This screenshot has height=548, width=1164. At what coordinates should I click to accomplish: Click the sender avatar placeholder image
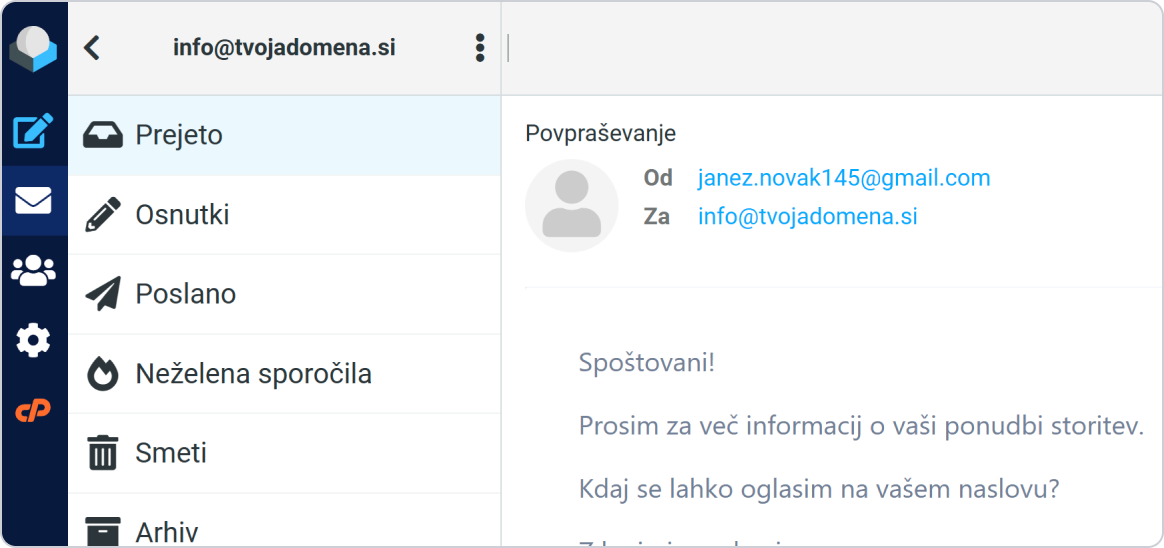pos(572,206)
